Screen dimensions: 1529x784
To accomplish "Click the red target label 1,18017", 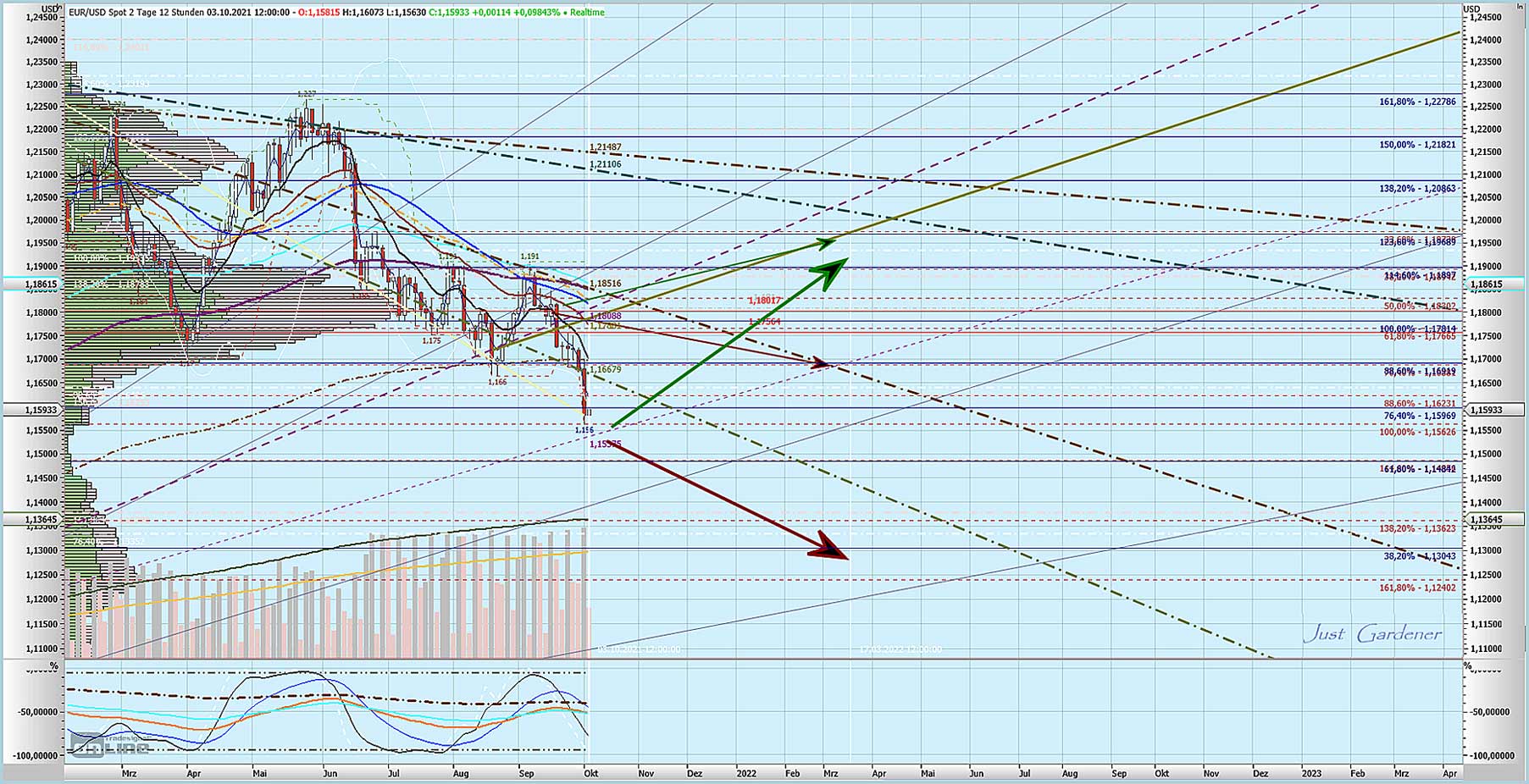I will click(x=765, y=301).
